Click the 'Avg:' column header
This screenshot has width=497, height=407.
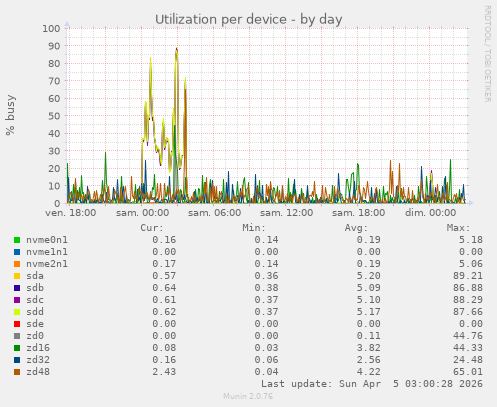coord(356,228)
